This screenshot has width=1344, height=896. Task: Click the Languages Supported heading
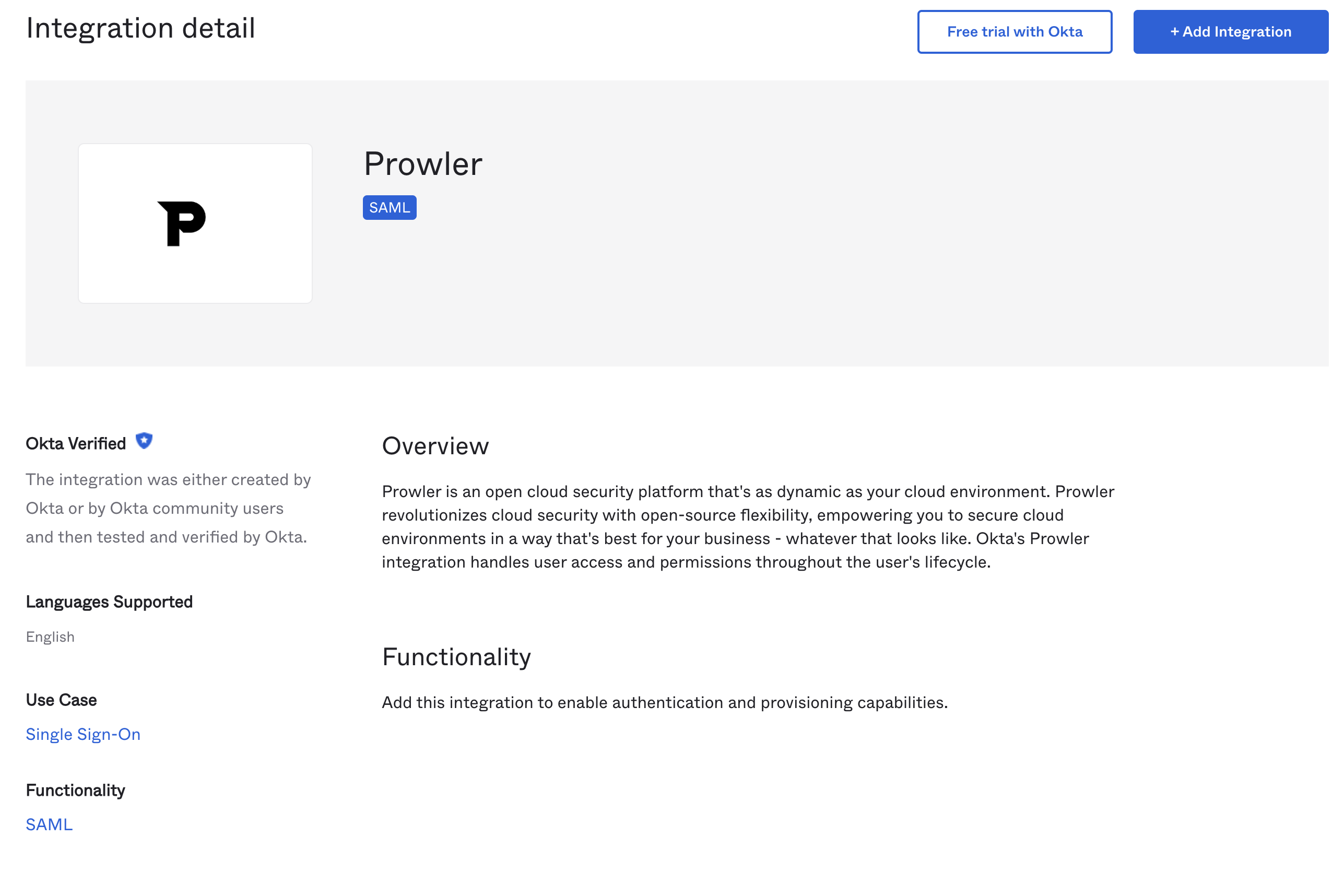coord(109,601)
